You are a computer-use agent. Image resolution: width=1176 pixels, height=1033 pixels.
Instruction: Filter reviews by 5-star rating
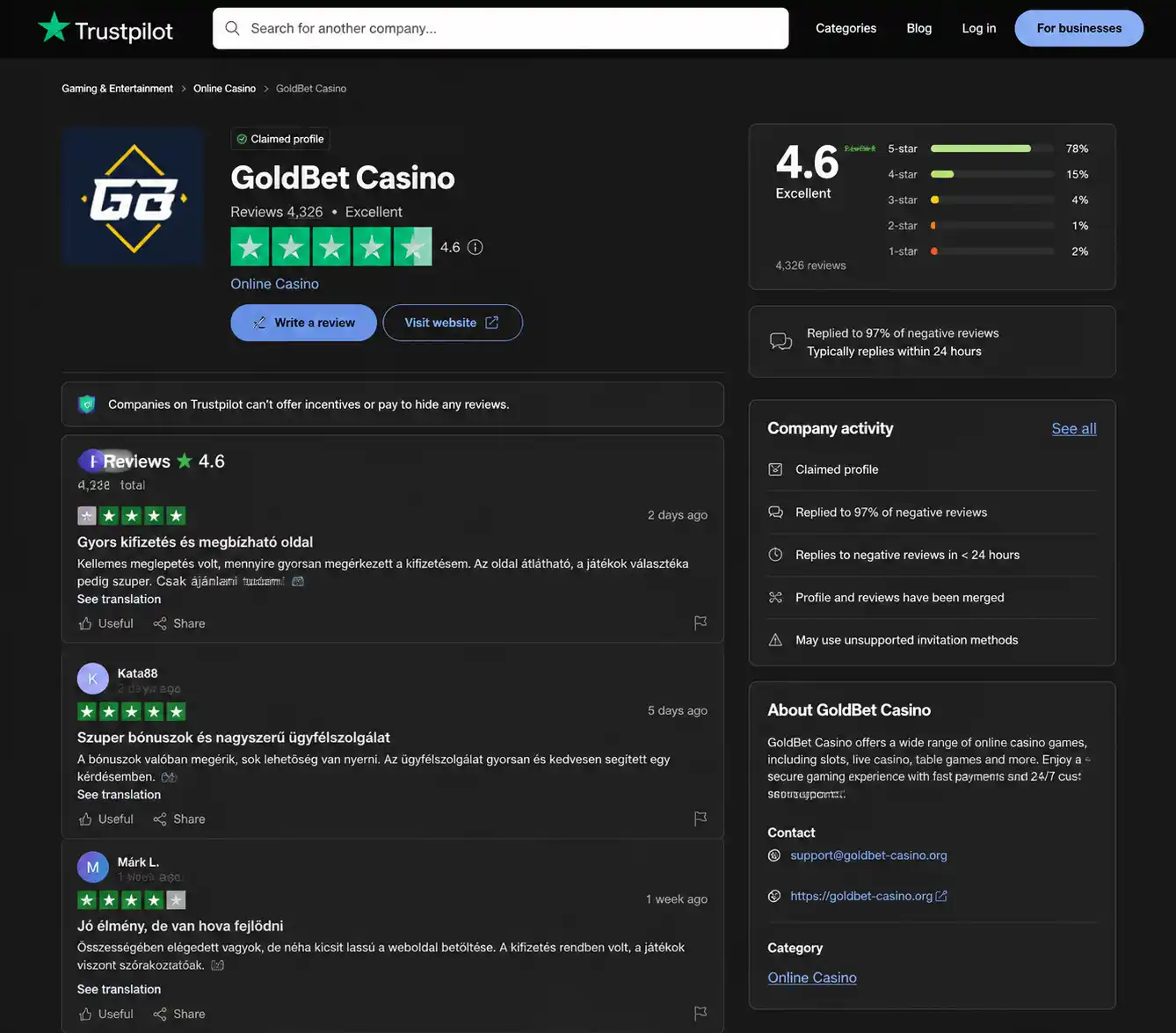tap(988, 149)
